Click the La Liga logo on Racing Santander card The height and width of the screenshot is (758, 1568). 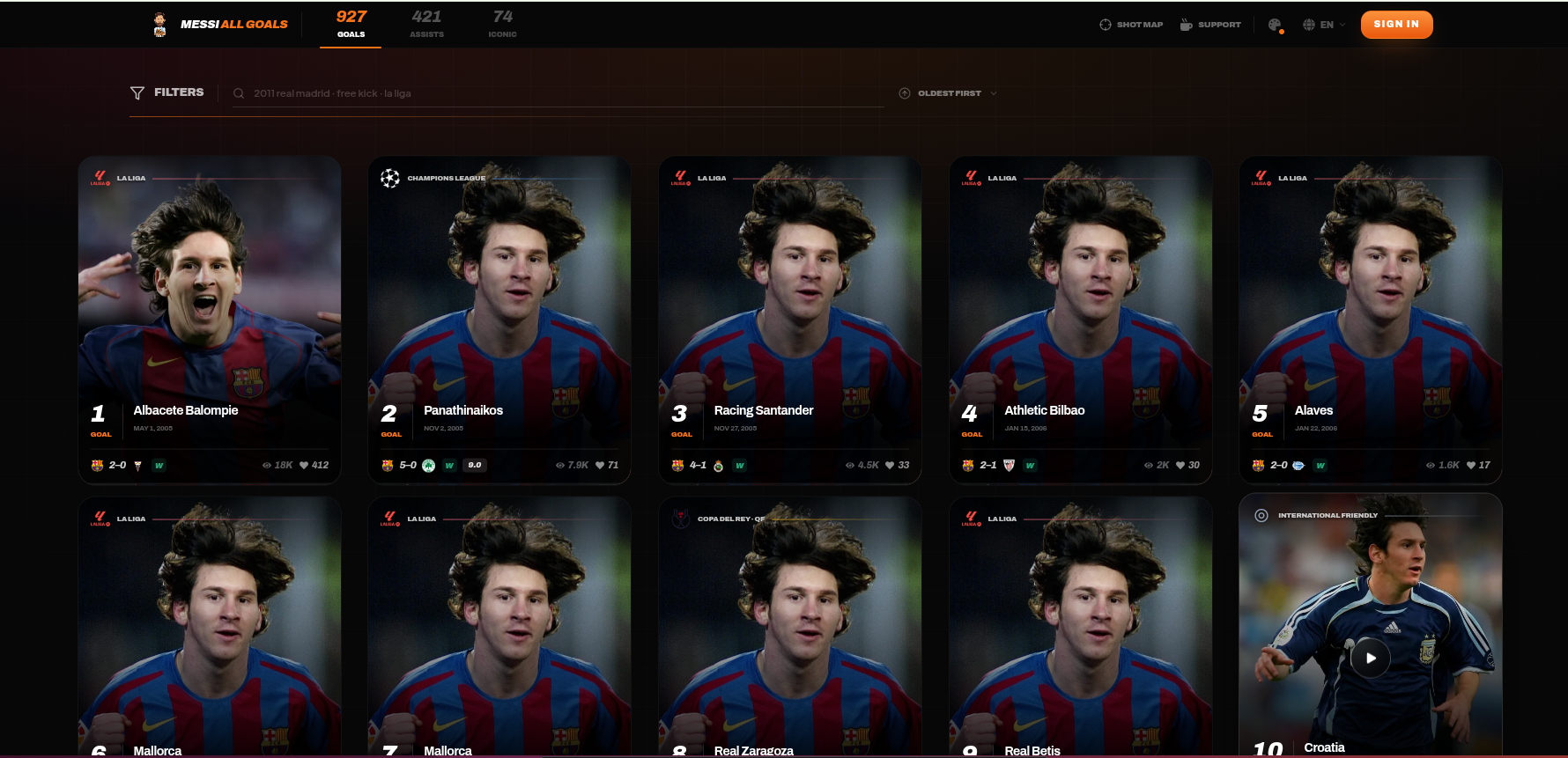681,178
